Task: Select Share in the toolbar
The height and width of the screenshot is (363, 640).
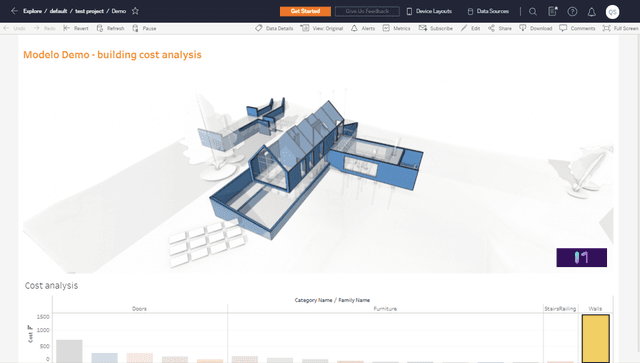Action: click(500, 28)
